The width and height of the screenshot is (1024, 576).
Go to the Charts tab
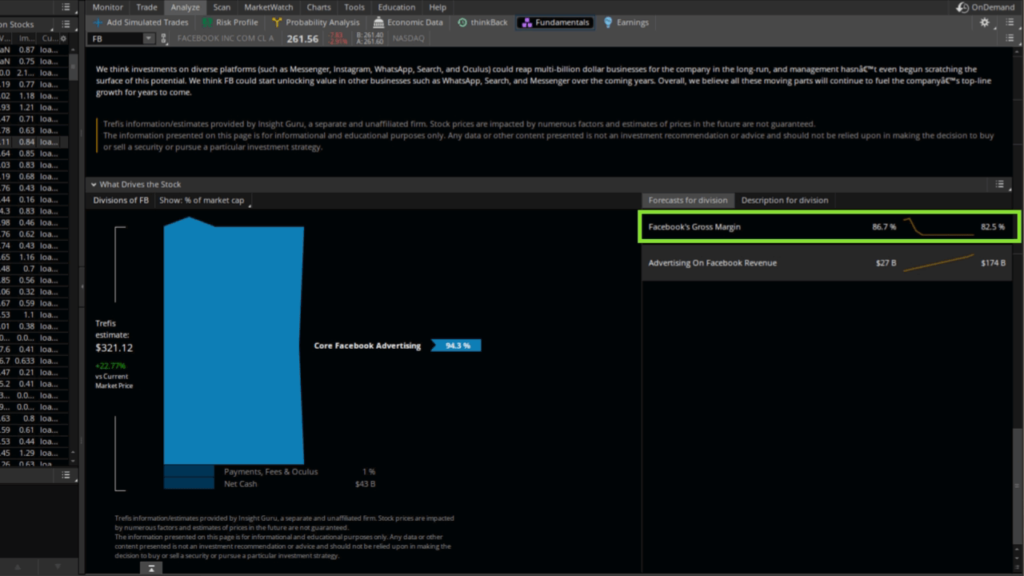pyautogui.click(x=319, y=7)
